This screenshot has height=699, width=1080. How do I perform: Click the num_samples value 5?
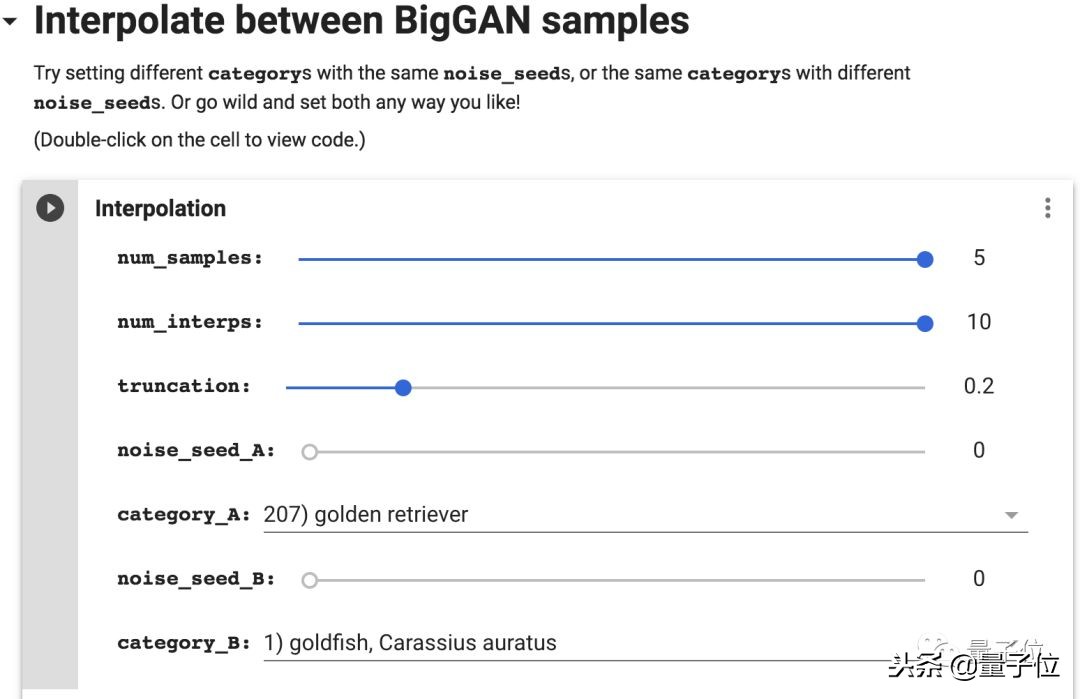pyautogui.click(x=979, y=258)
